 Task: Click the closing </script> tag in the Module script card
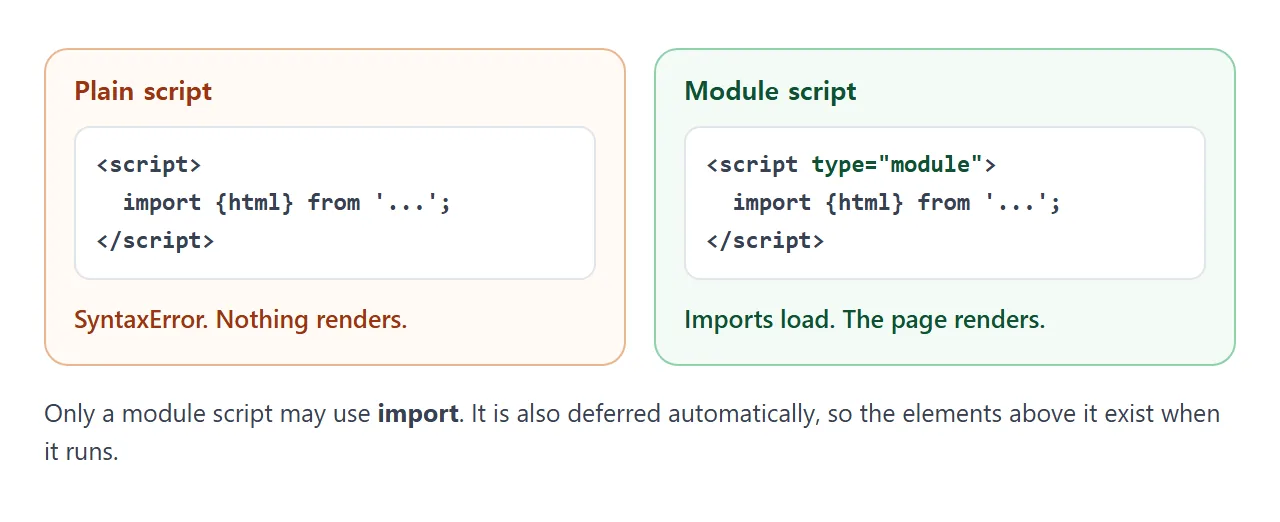765,240
